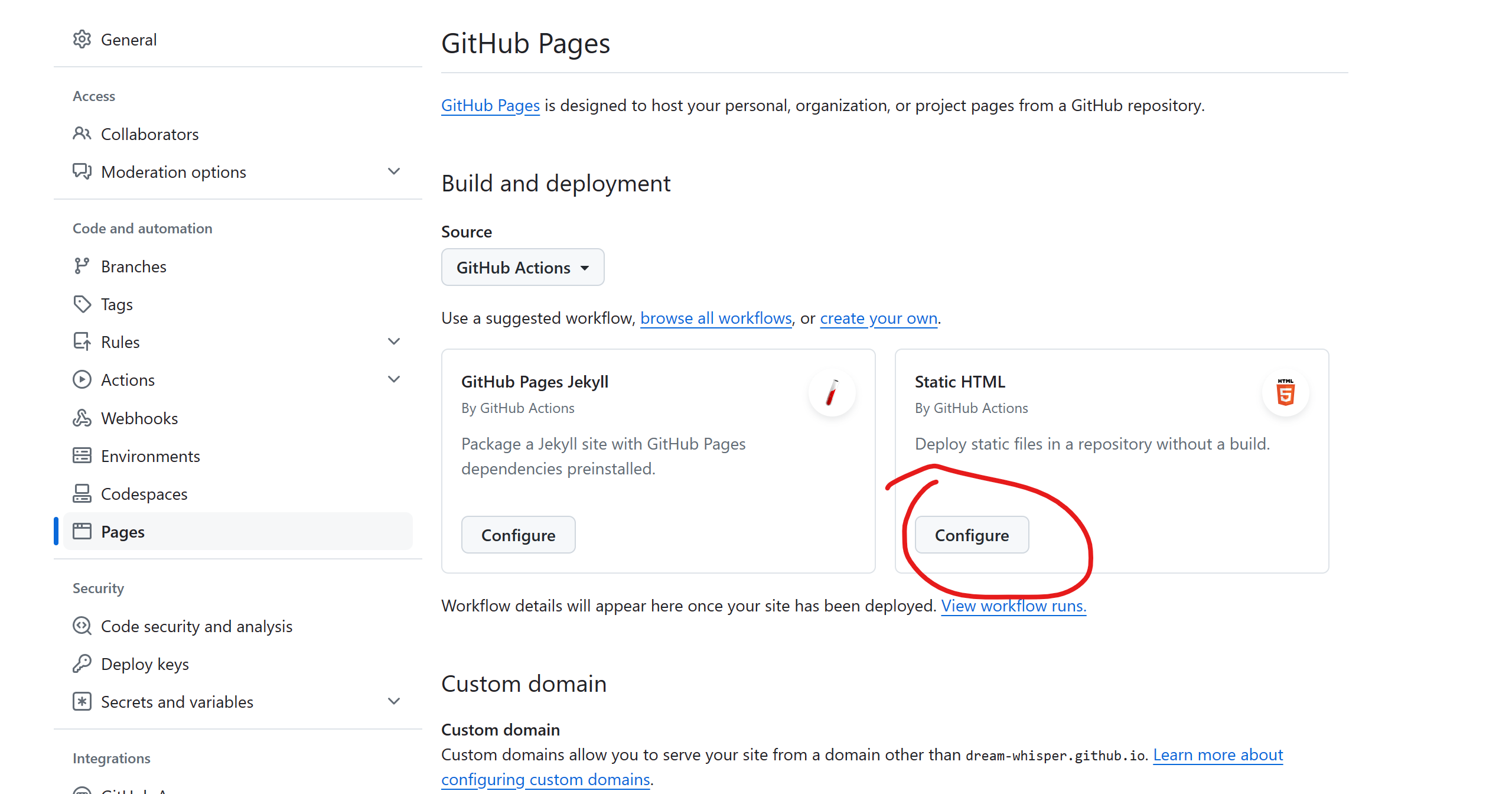The width and height of the screenshot is (1512, 794).
Task: Expand the Rules submenu chevron
Action: (393, 342)
